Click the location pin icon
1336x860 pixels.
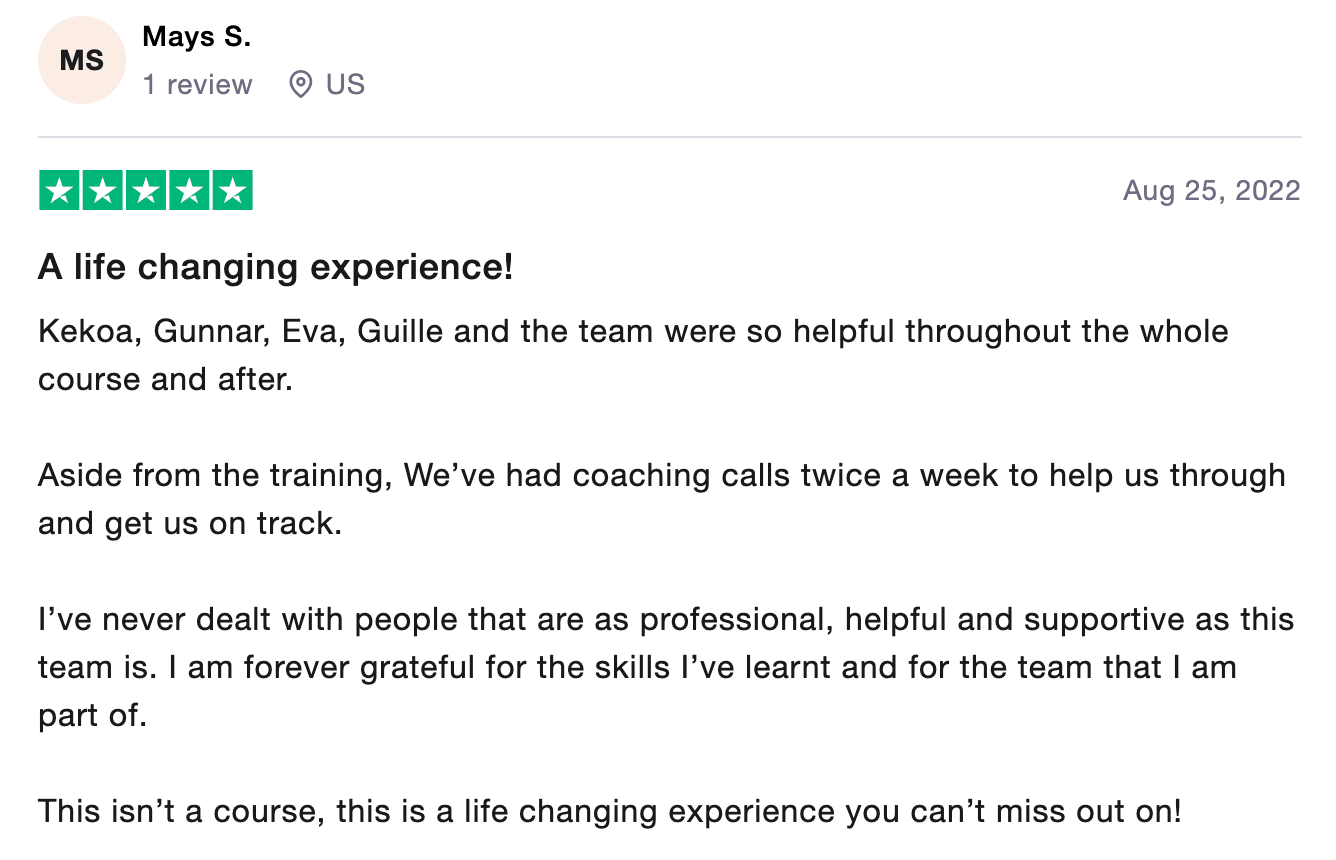click(x=300, y=85)
